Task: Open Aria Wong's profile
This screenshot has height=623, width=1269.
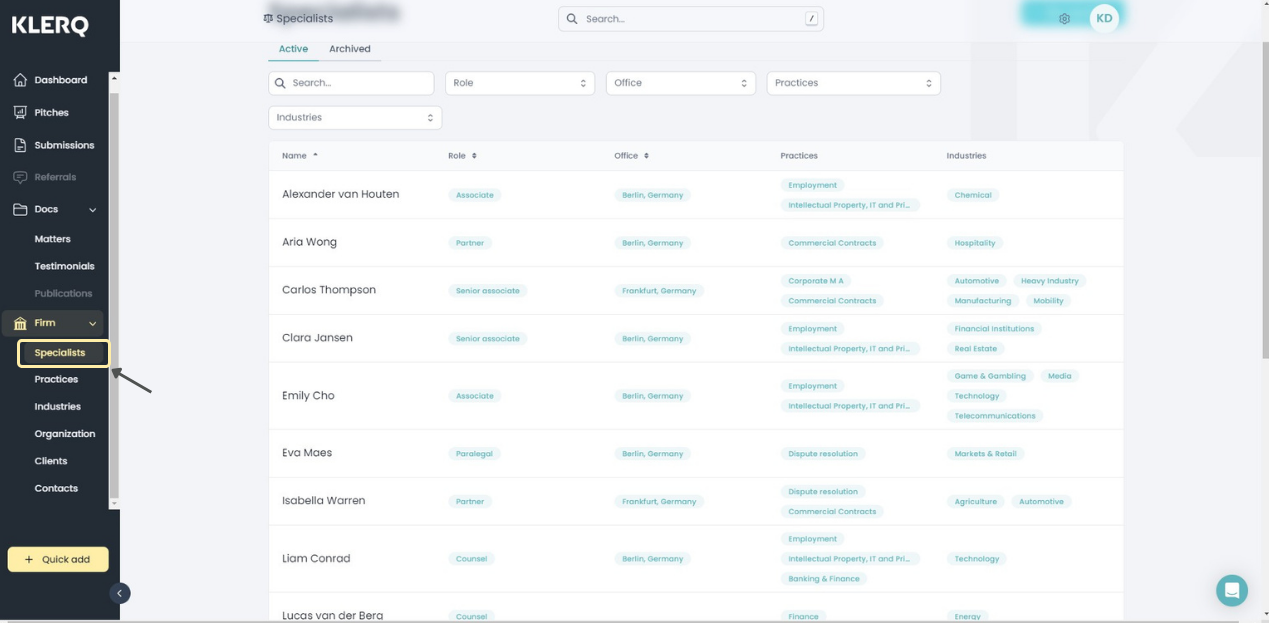Action: 309,242
